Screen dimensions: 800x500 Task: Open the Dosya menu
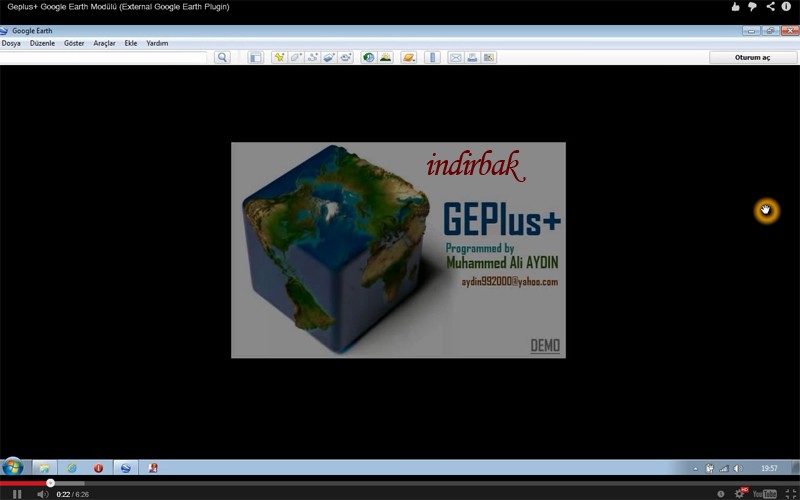[11, 43]
